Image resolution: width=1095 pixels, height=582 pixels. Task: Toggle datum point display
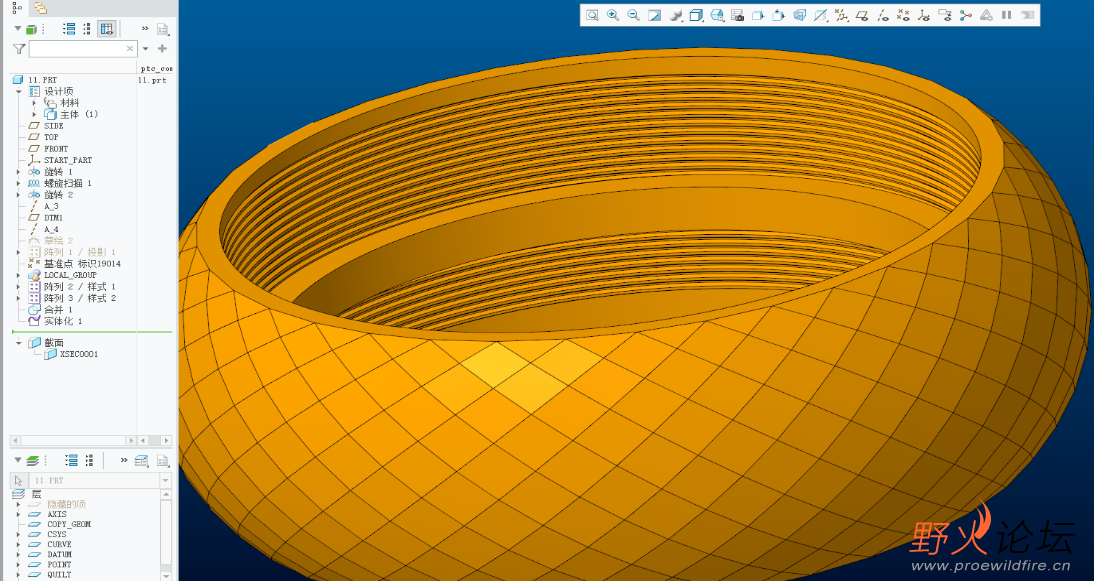pyautogui.click(x=903, y=15)
